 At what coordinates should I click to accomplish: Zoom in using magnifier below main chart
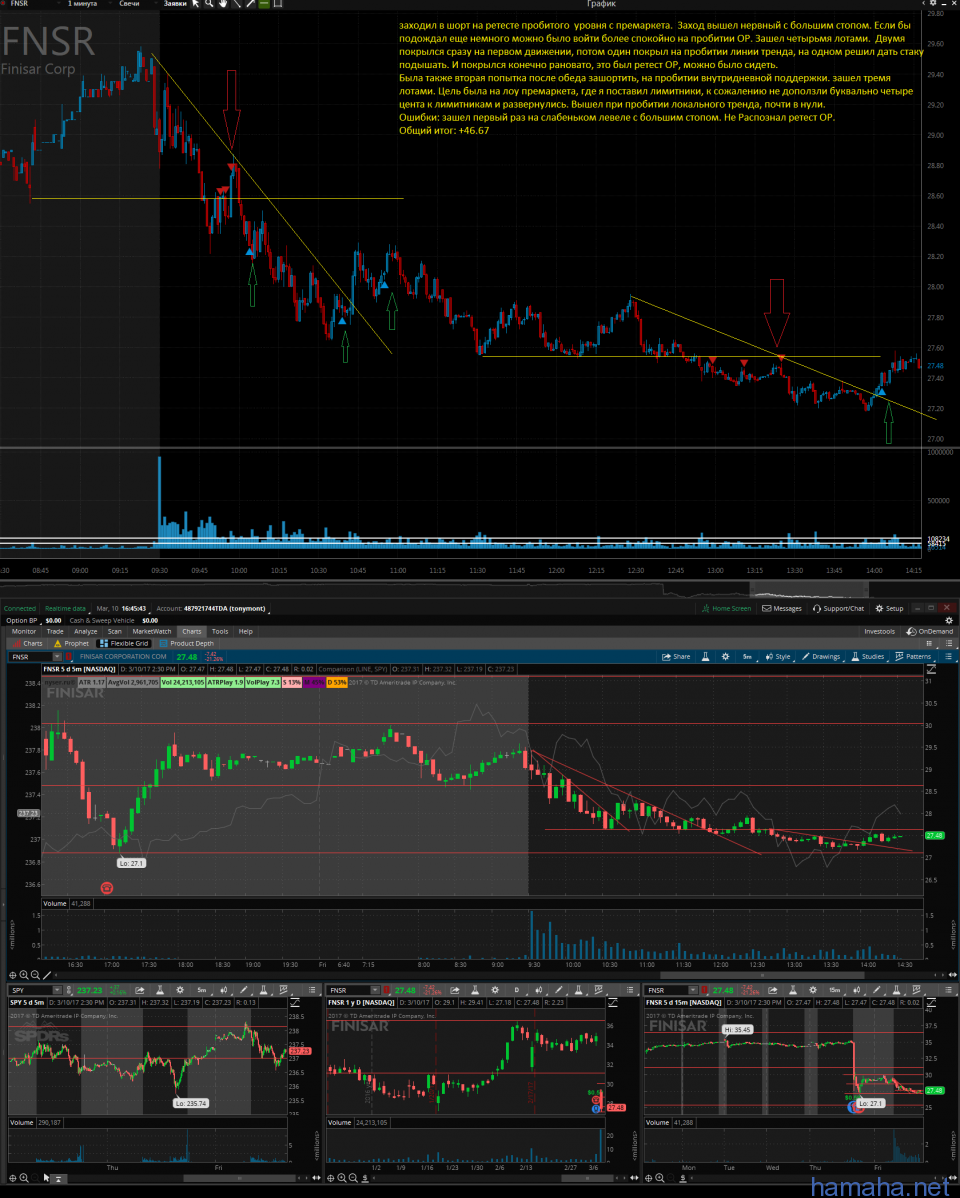[x=24, y=975]
